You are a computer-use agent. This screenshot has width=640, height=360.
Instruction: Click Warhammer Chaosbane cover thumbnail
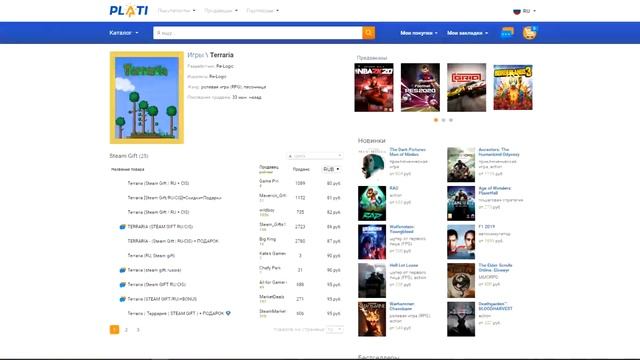tap(372, 319)
